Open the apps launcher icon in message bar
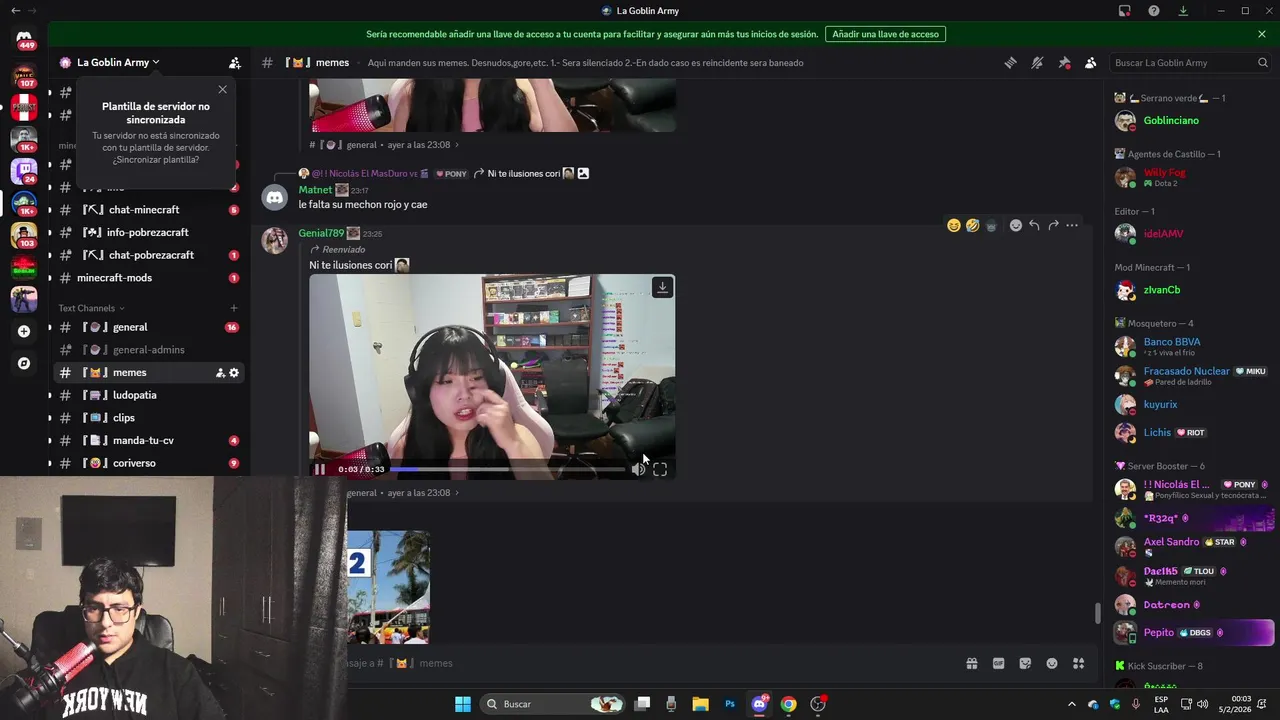This screenshot has height=720, width=1280. click(x=1079, y=663)
